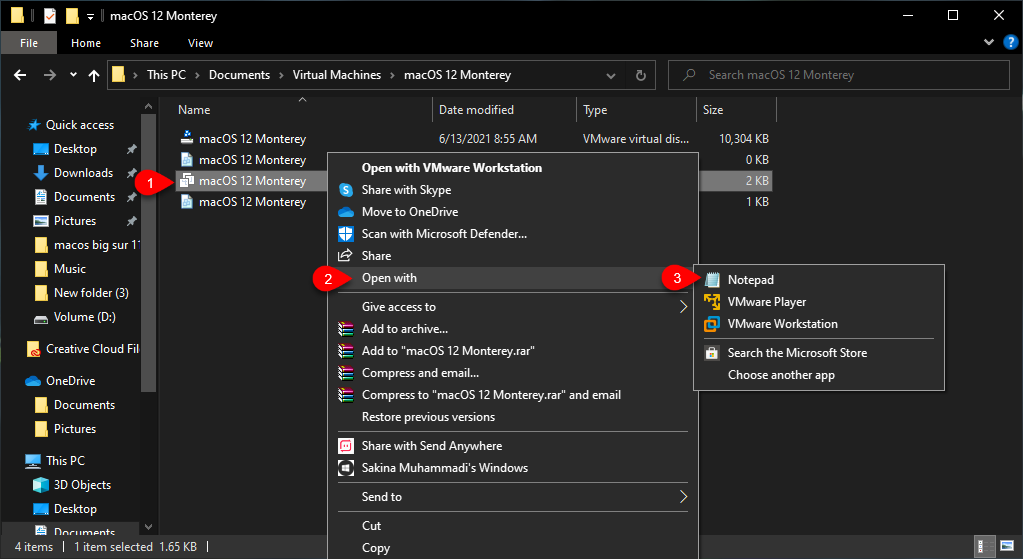Expand the Give access to submenu arrow

coord(683,307)
